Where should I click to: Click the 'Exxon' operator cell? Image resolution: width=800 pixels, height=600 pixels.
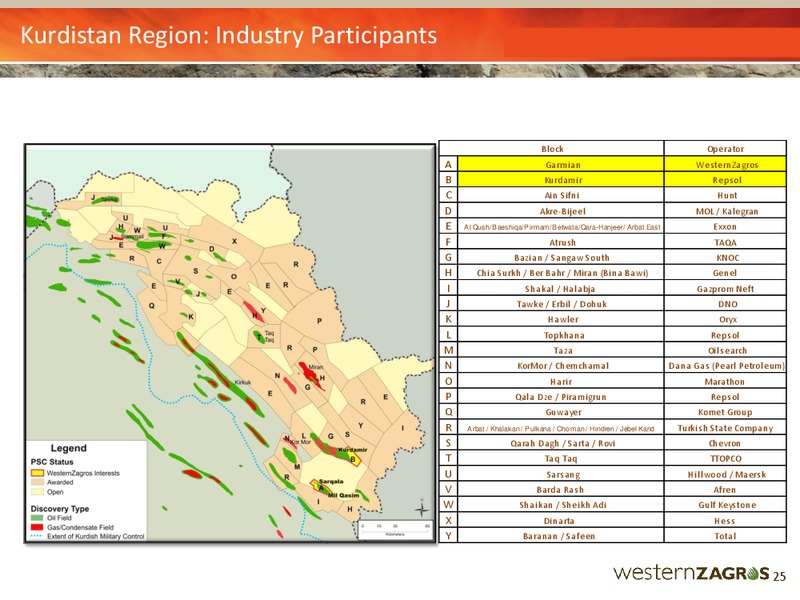(725, 226)
